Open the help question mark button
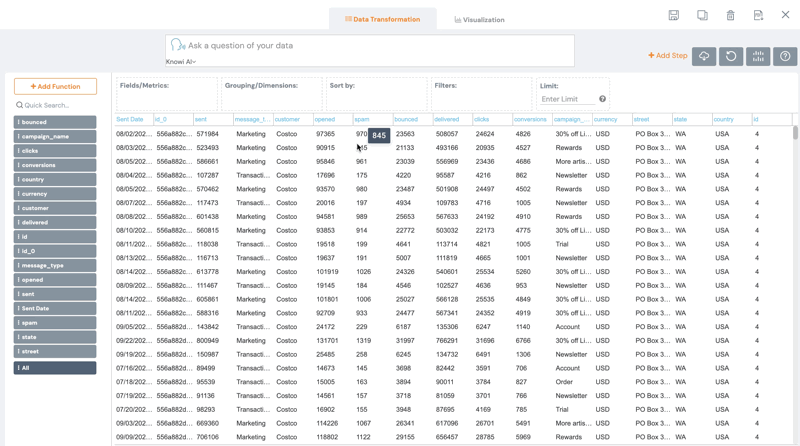 pyautogui.click(x=785, y=56)
